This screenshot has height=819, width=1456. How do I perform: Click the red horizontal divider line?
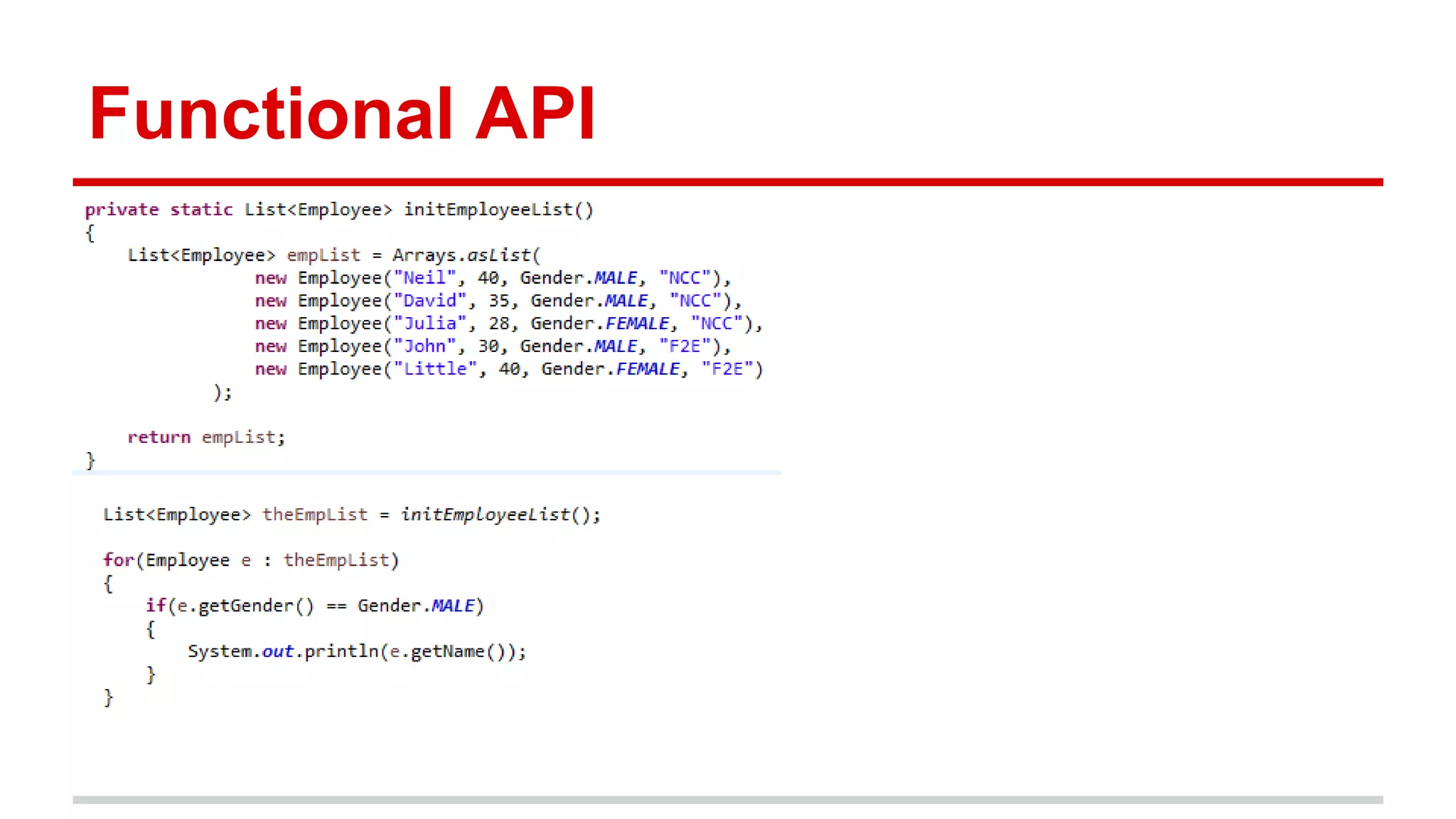[727, 182]
